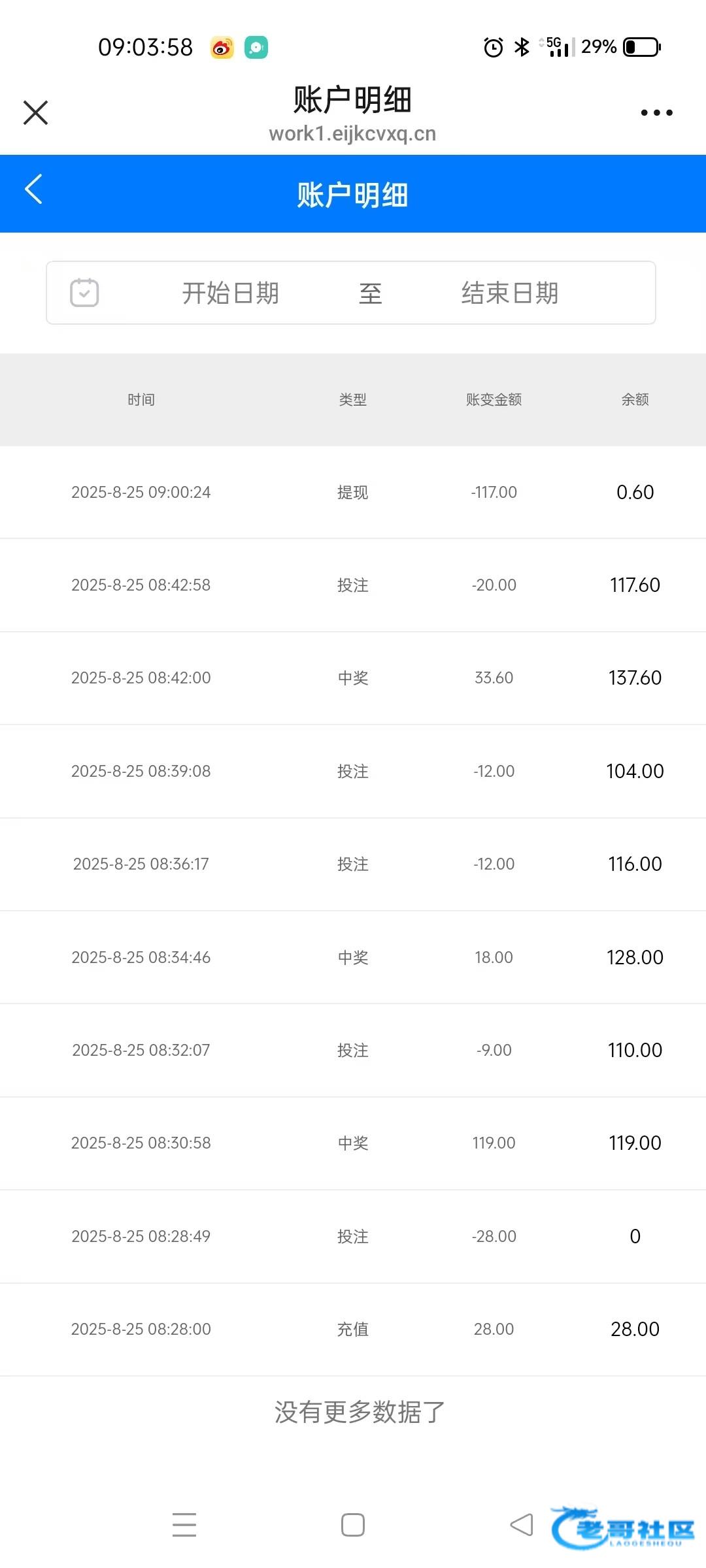Tap the Weibo icon in status bar
The image size is (706, 1568).
click(222, 48)
